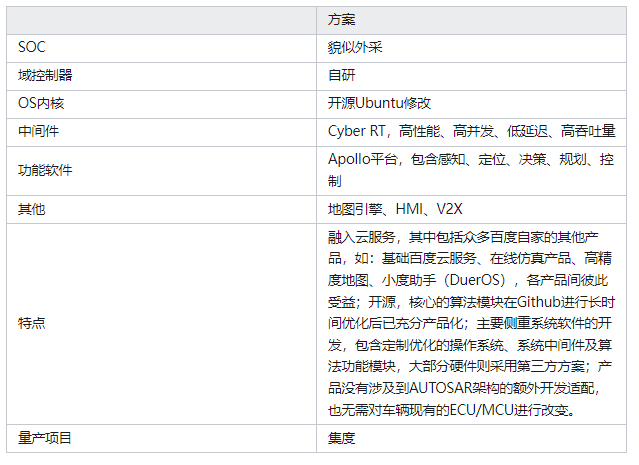The width and height of the screenshot is (639, 465).
Task: Select the cell '集度'
Action: pyautogui.click(x=471, y=439)
